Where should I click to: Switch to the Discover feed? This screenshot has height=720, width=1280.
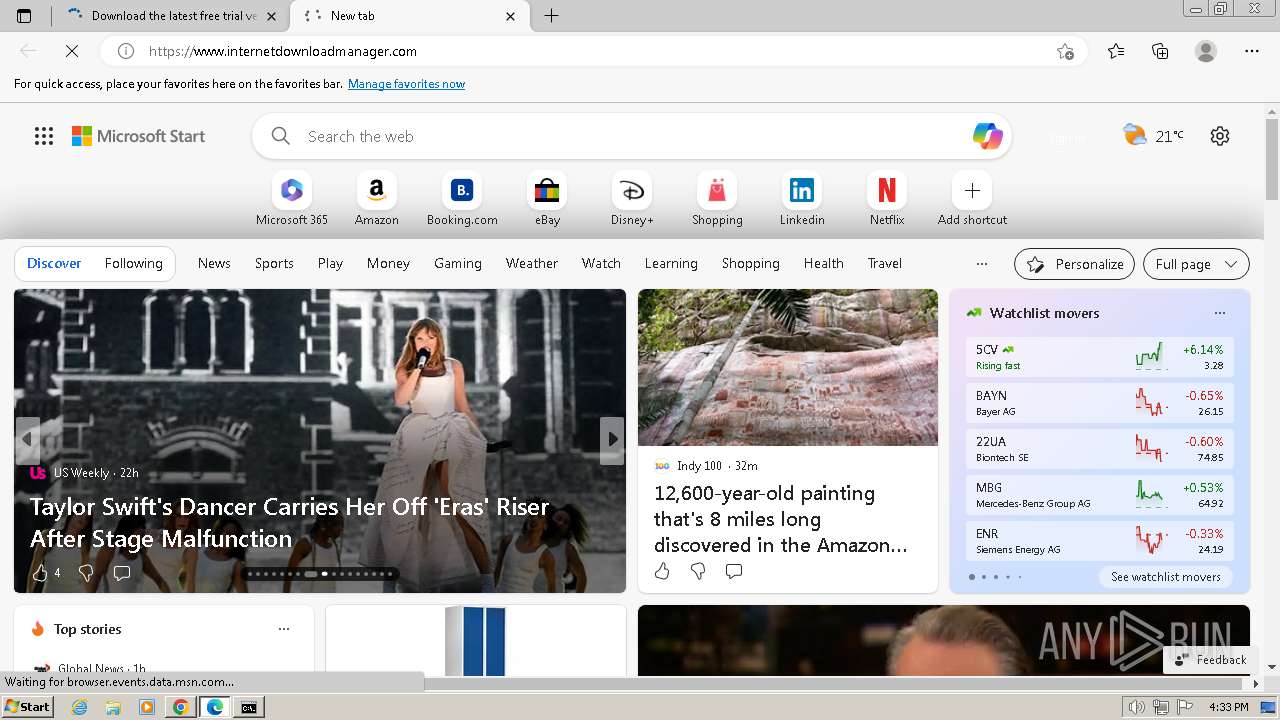point(54,264)
